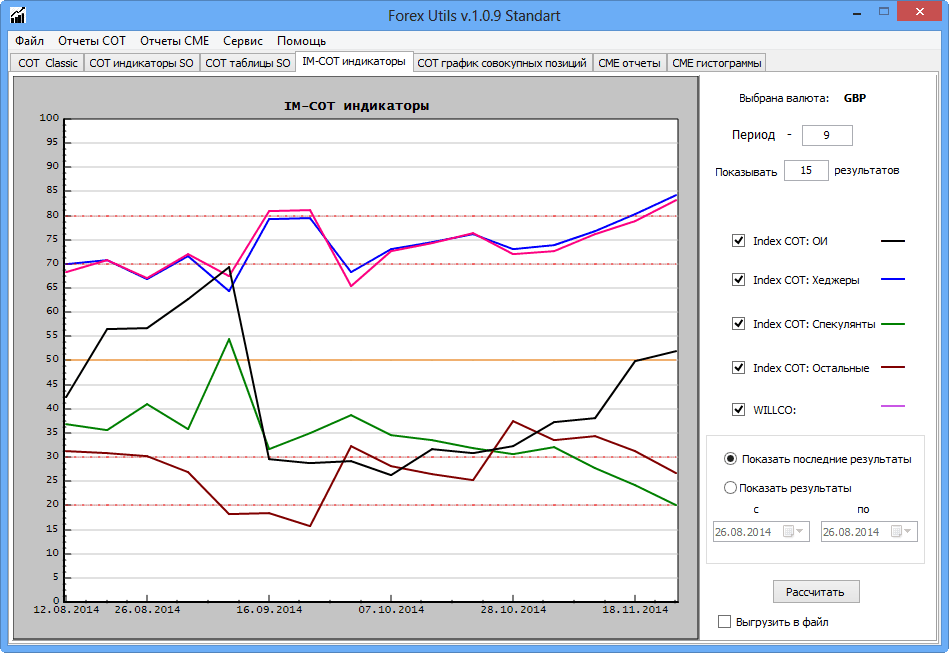Image resolution: width=949 pixels, height=653 pixels.
Task: Switch to the COT Classic tab
Action: click(47, 63)
